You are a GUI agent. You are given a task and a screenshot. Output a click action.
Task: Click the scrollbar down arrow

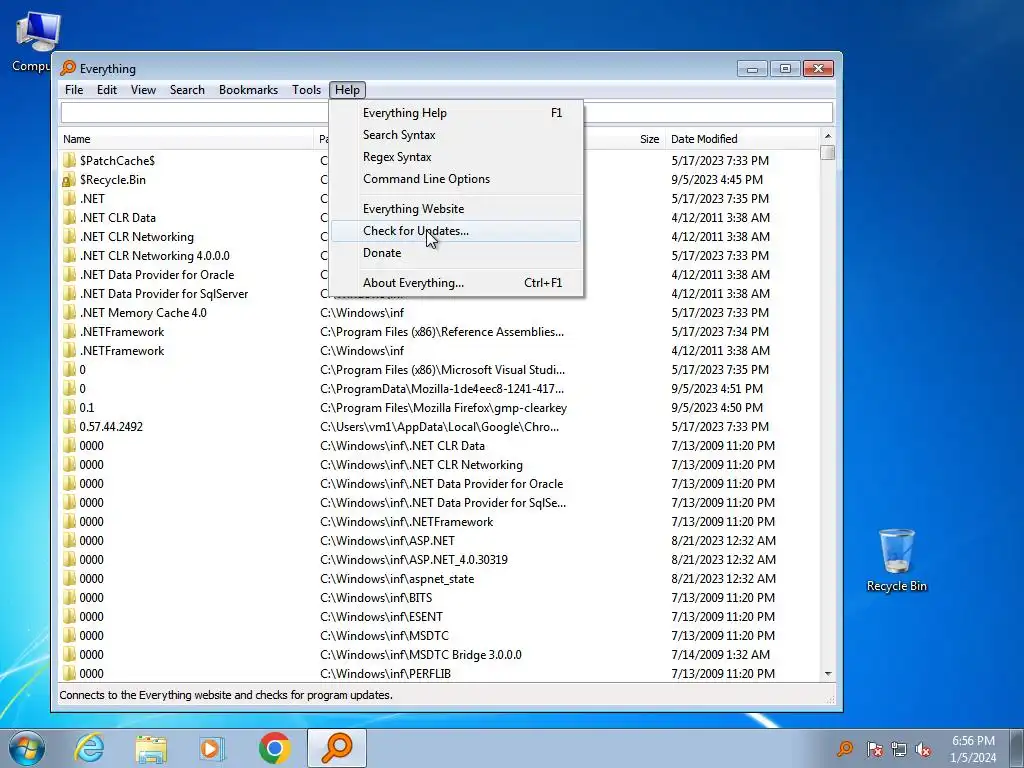point(828,674)
